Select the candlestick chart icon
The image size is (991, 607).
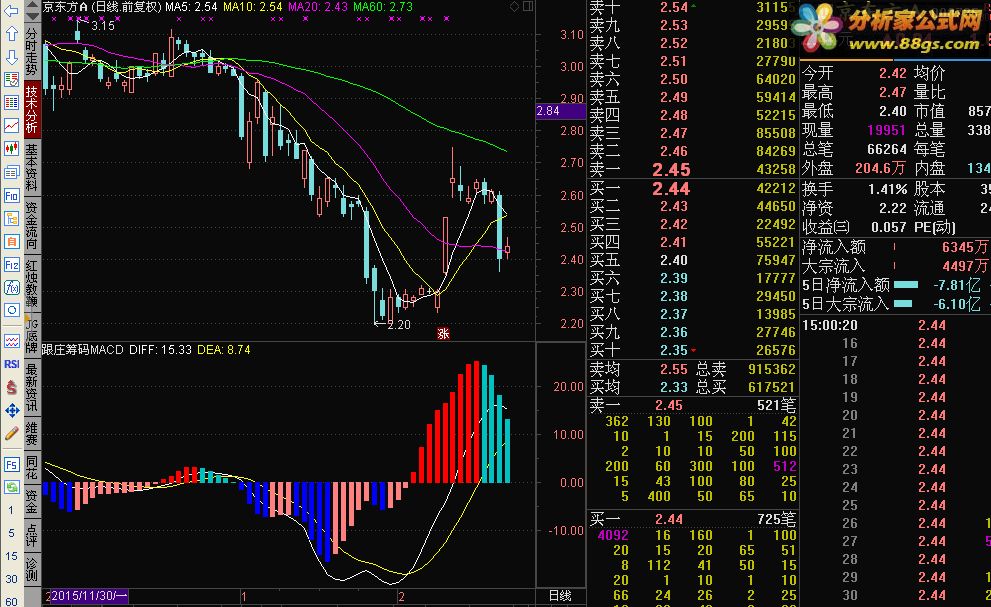[11, 149]
